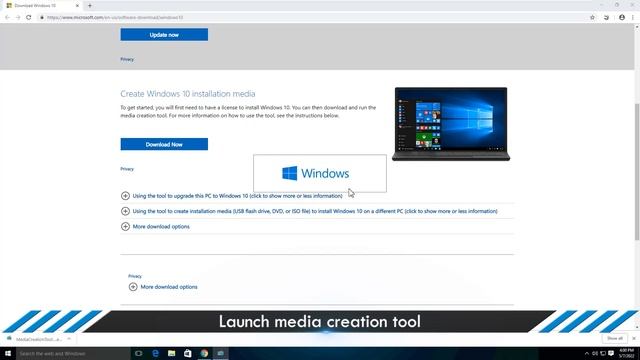This screenshot has width=640, height=360.
Task: Expand 'Using the tool to create installation media'
Action: [x=309, y=211]
